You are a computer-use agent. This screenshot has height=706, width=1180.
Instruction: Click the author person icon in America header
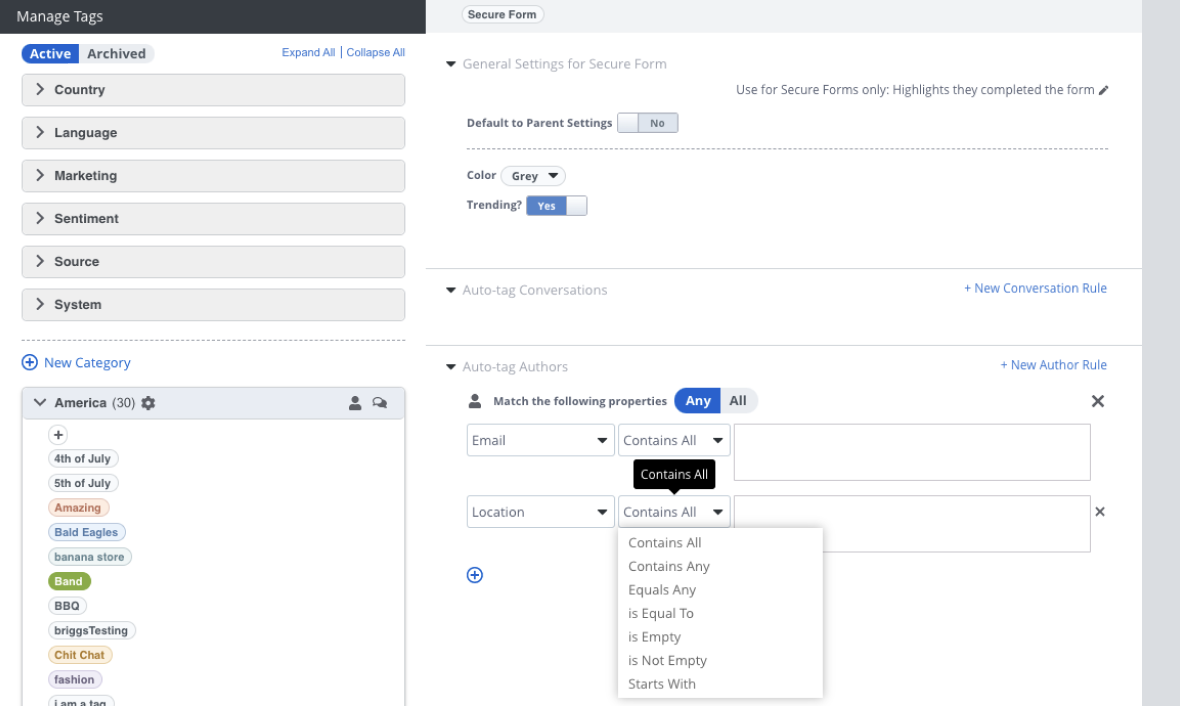[355, 403]
